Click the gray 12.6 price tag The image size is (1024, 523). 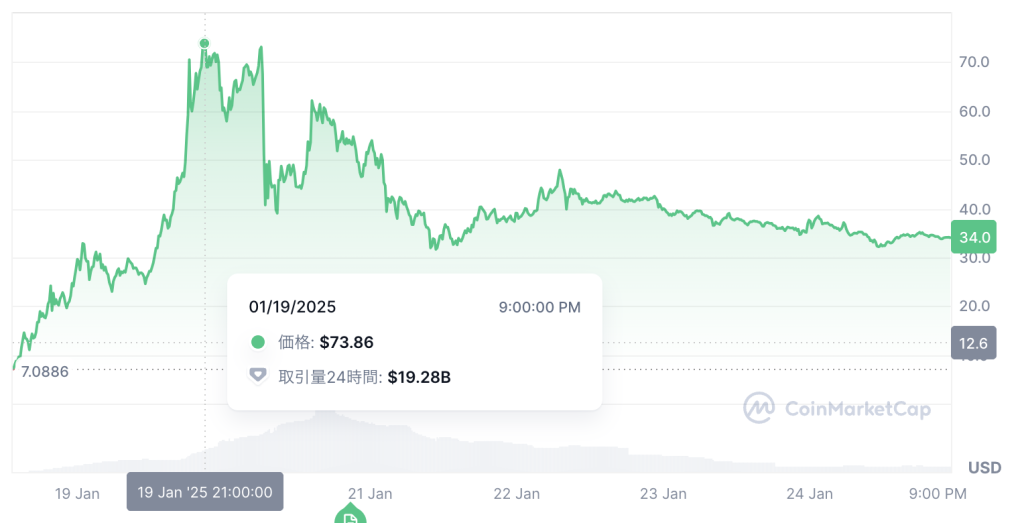974,343
